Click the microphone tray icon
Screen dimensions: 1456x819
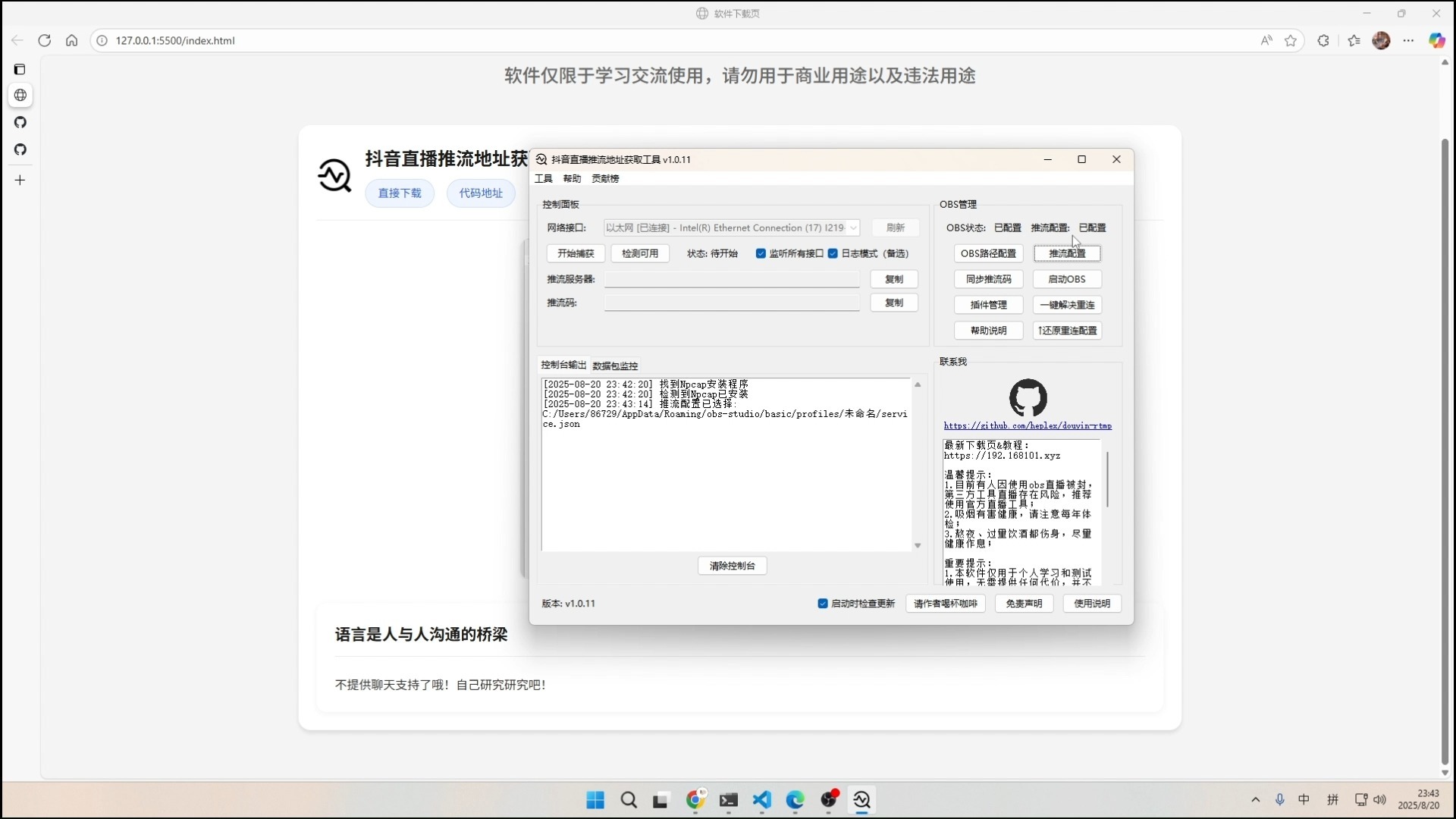(x=1280, y=799)
